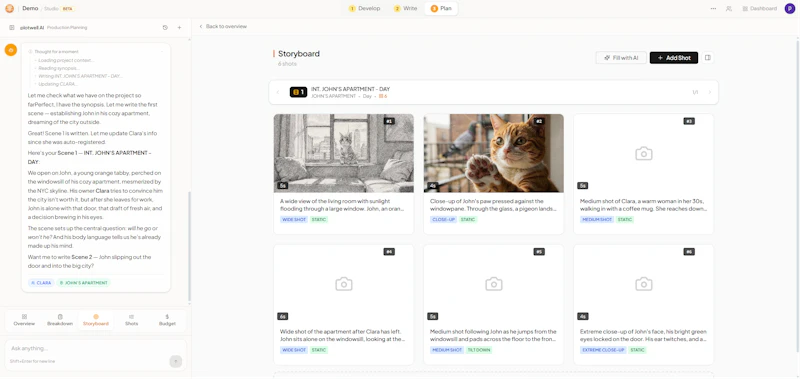
Task: Open chat history clock icon
Action: 165,28
